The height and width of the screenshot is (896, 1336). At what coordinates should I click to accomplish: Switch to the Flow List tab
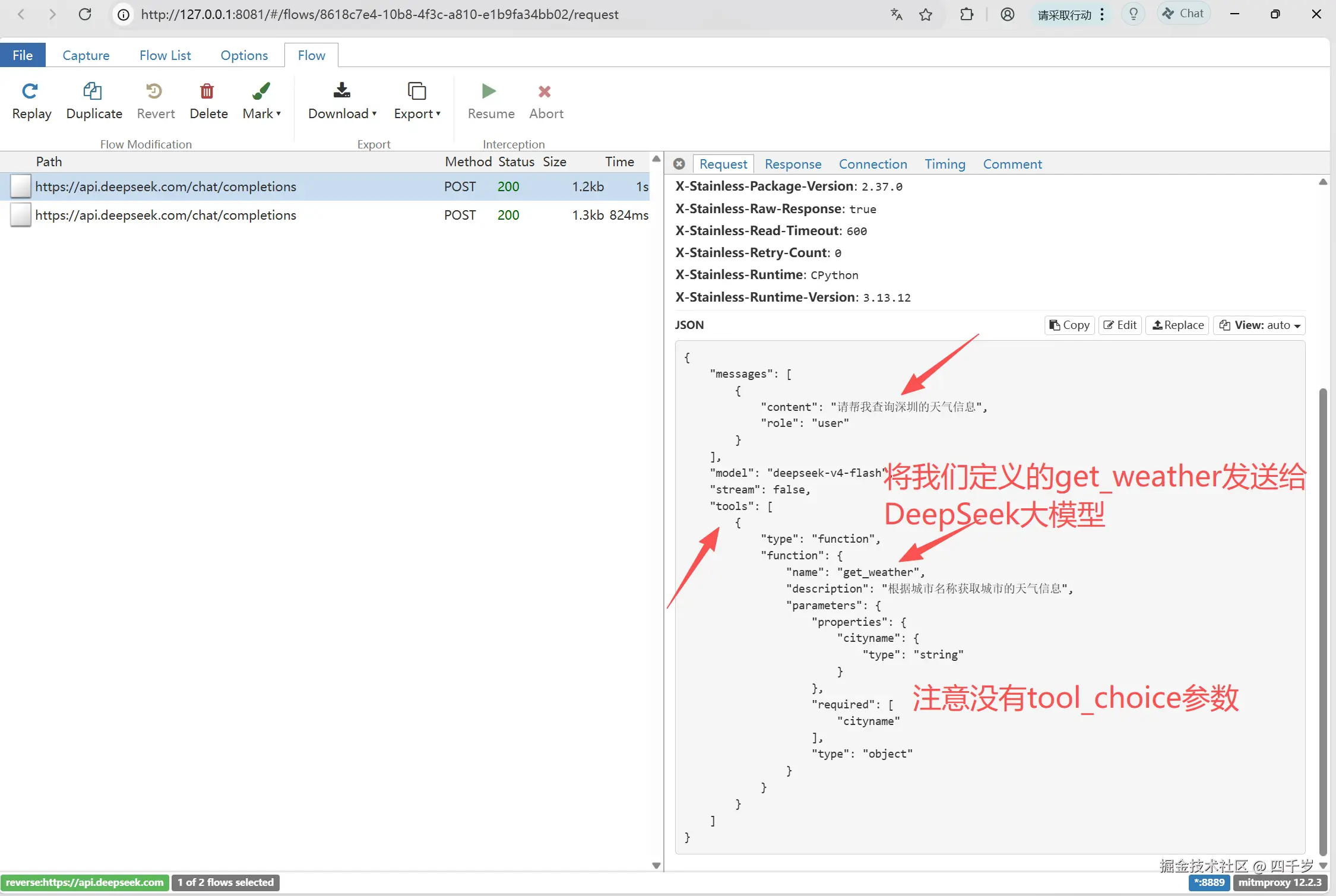pyautogui.click(x=165, y=55)
